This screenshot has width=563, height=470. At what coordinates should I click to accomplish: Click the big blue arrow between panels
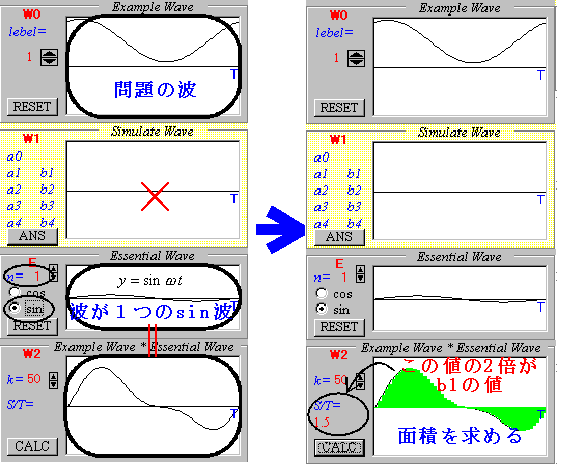281,230
